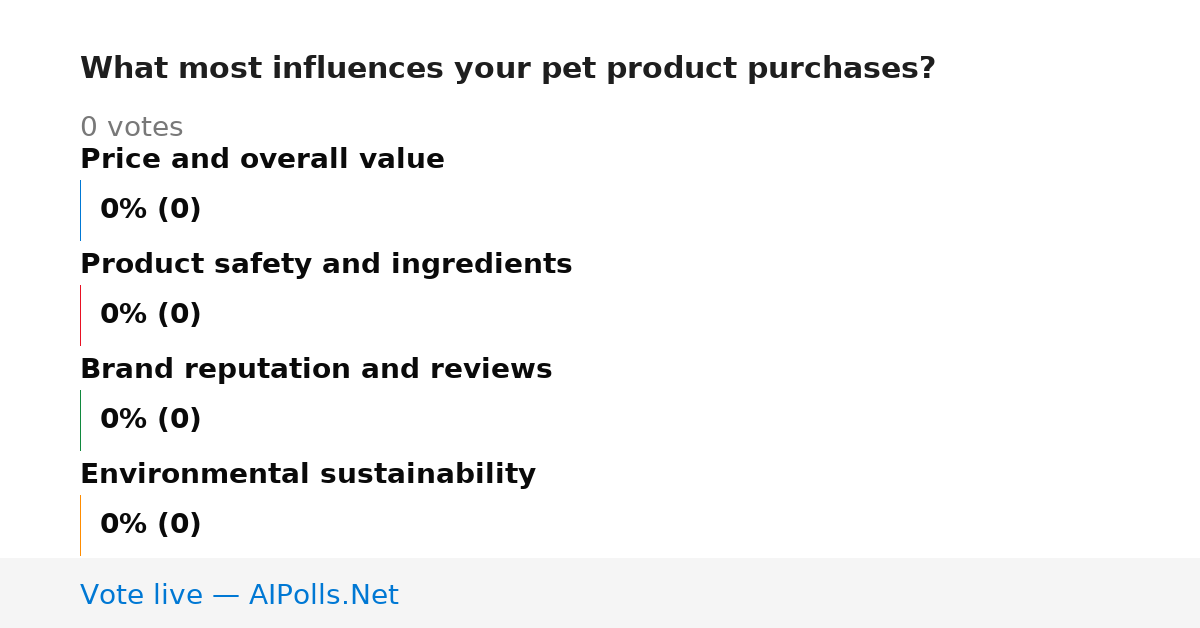Select Brand reputation and reviews option
The height and width of the screenshot is (628, 1200).
(x=316, y=369)
